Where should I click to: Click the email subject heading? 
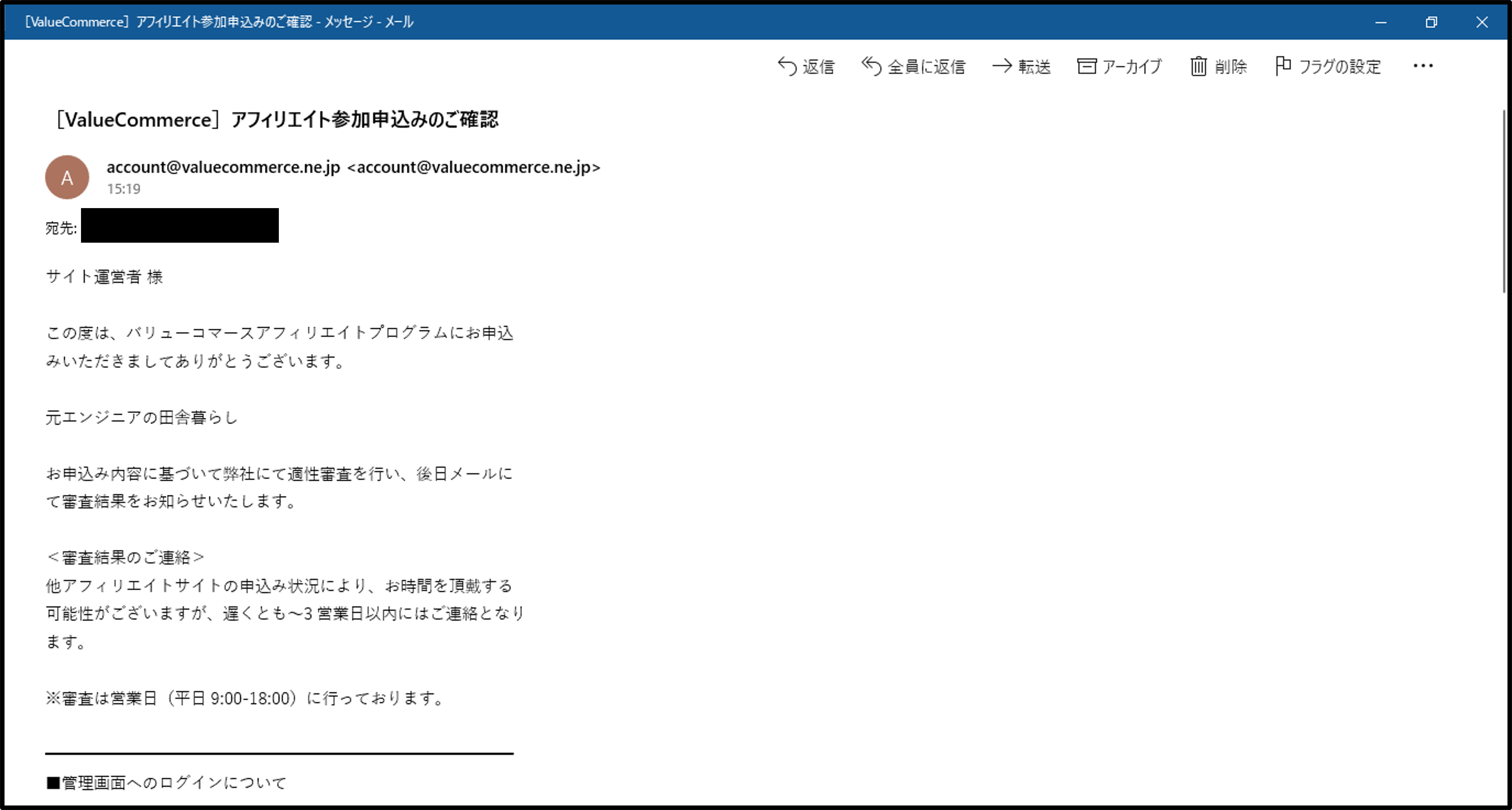point(277,120)
